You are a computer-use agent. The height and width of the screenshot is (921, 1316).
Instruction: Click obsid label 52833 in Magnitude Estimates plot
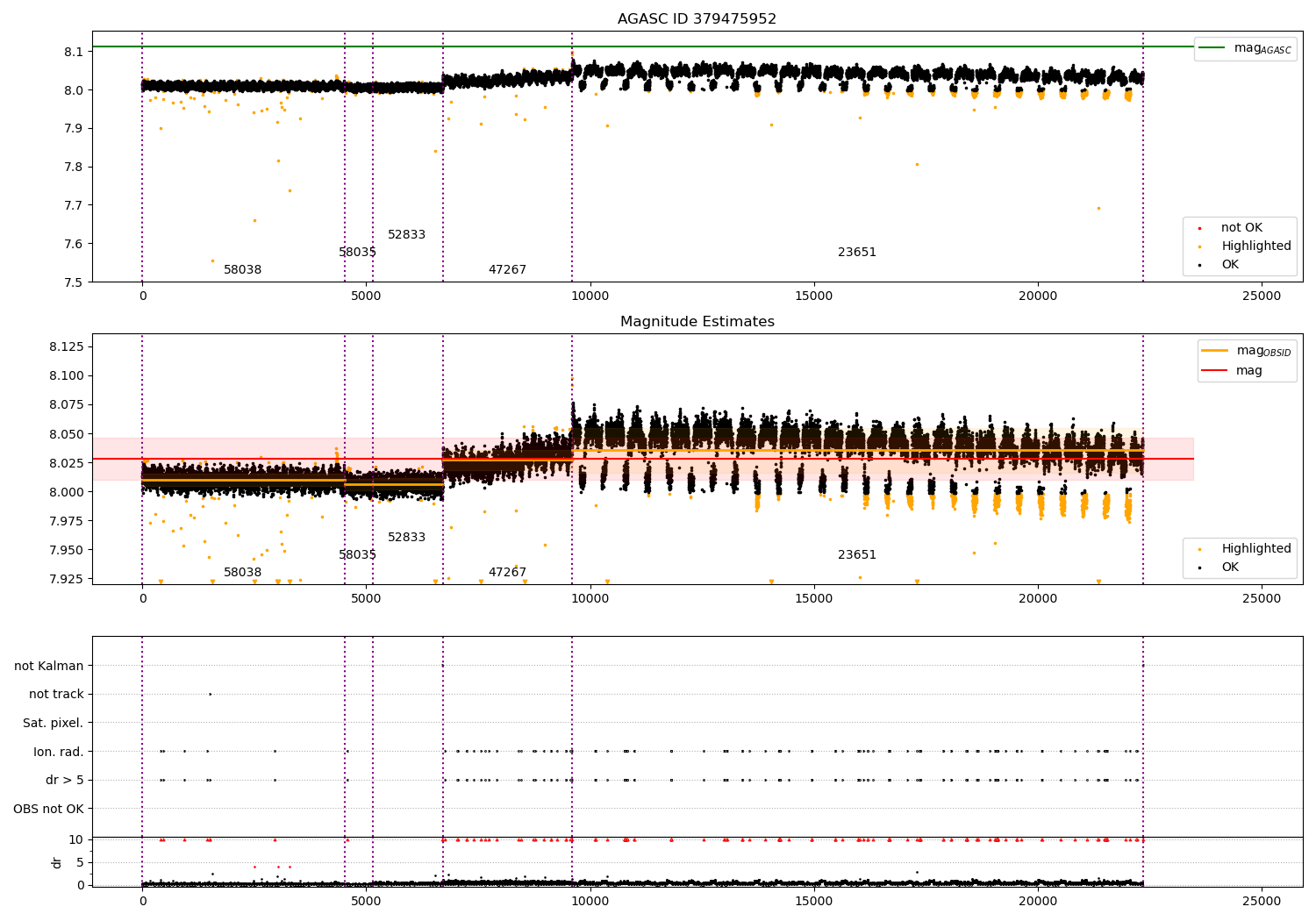click(x=407, y=538)
